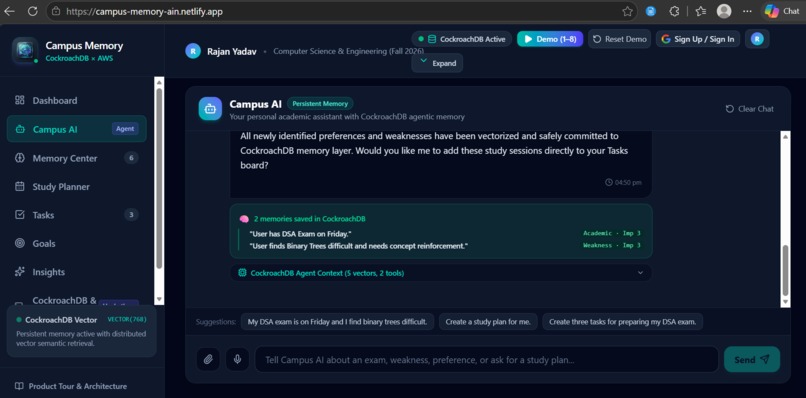The height and width of the screenshot is (398, 806).
Task: Click the Agent Context chevron arrow
Action: click(640, 273)
